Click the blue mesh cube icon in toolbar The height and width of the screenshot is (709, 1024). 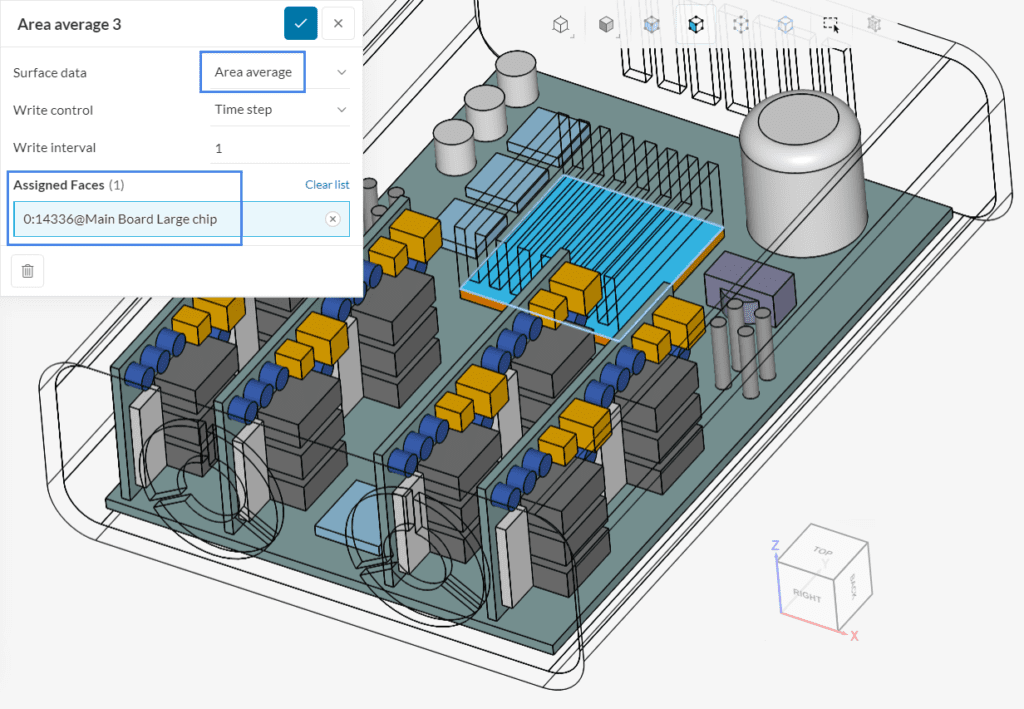click(651, 25)
